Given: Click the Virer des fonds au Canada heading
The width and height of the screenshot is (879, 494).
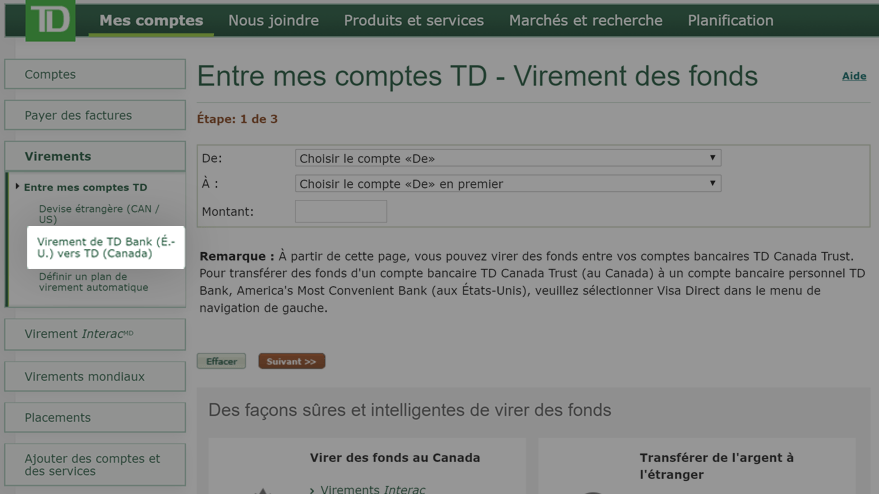Looking at the screenshot, I should [395, 458].
